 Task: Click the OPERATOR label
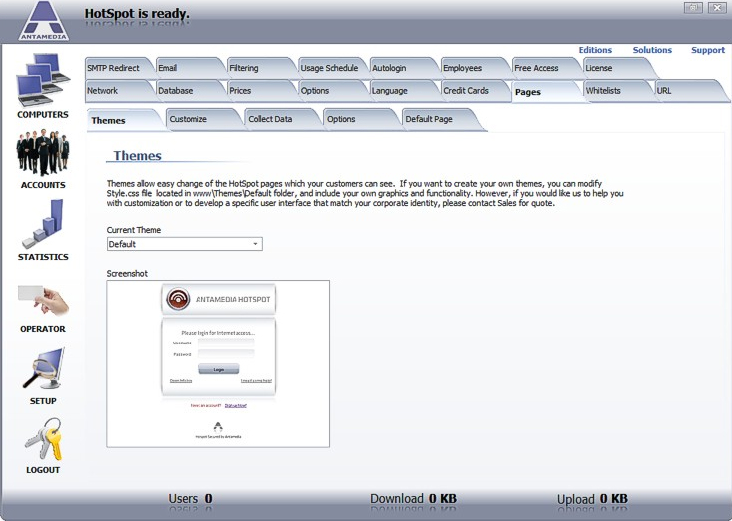click(43, 329)
